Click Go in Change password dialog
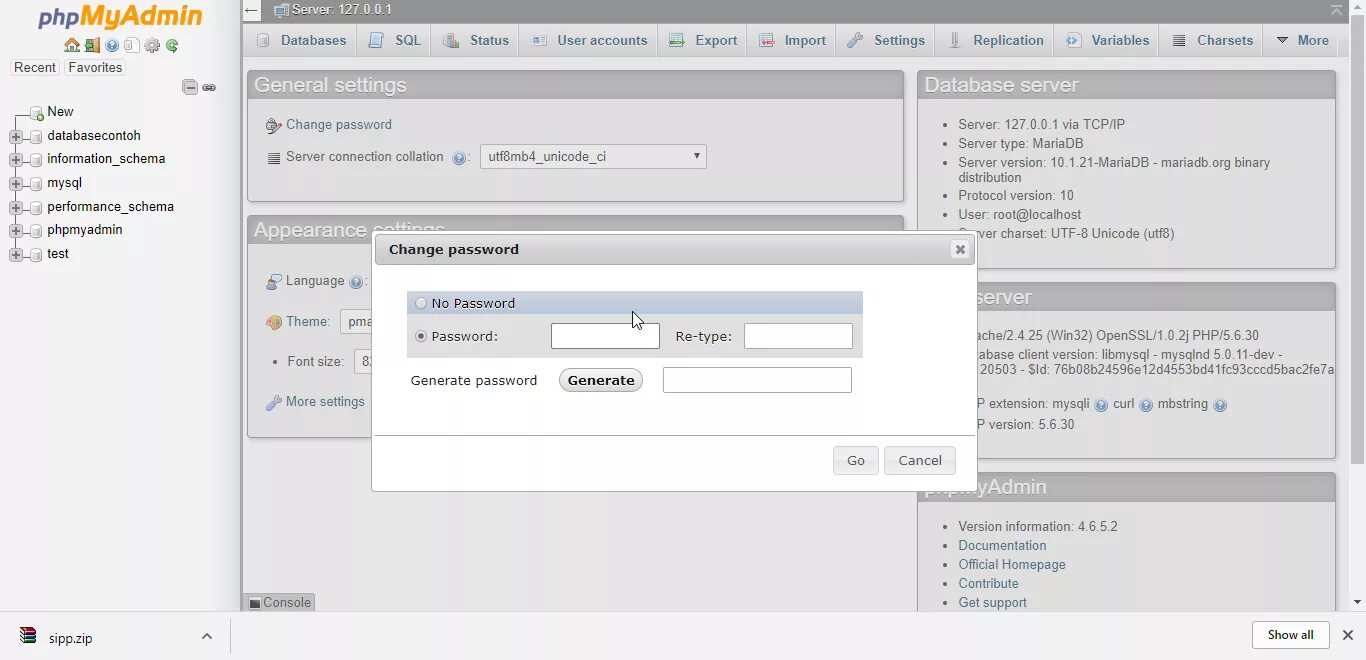Image resolution: width=1366 pixels, height=660 pixels. pyautogui.click(x=856, y=460)
